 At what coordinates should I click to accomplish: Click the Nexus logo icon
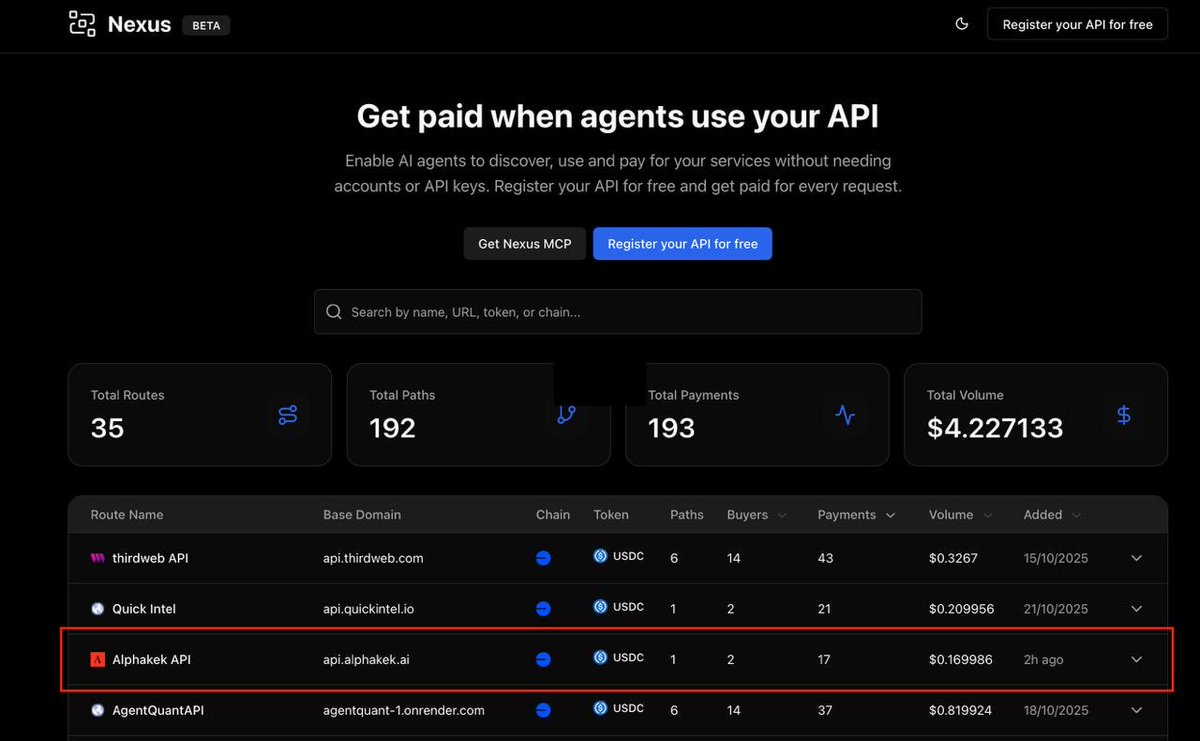pos(82,25)
